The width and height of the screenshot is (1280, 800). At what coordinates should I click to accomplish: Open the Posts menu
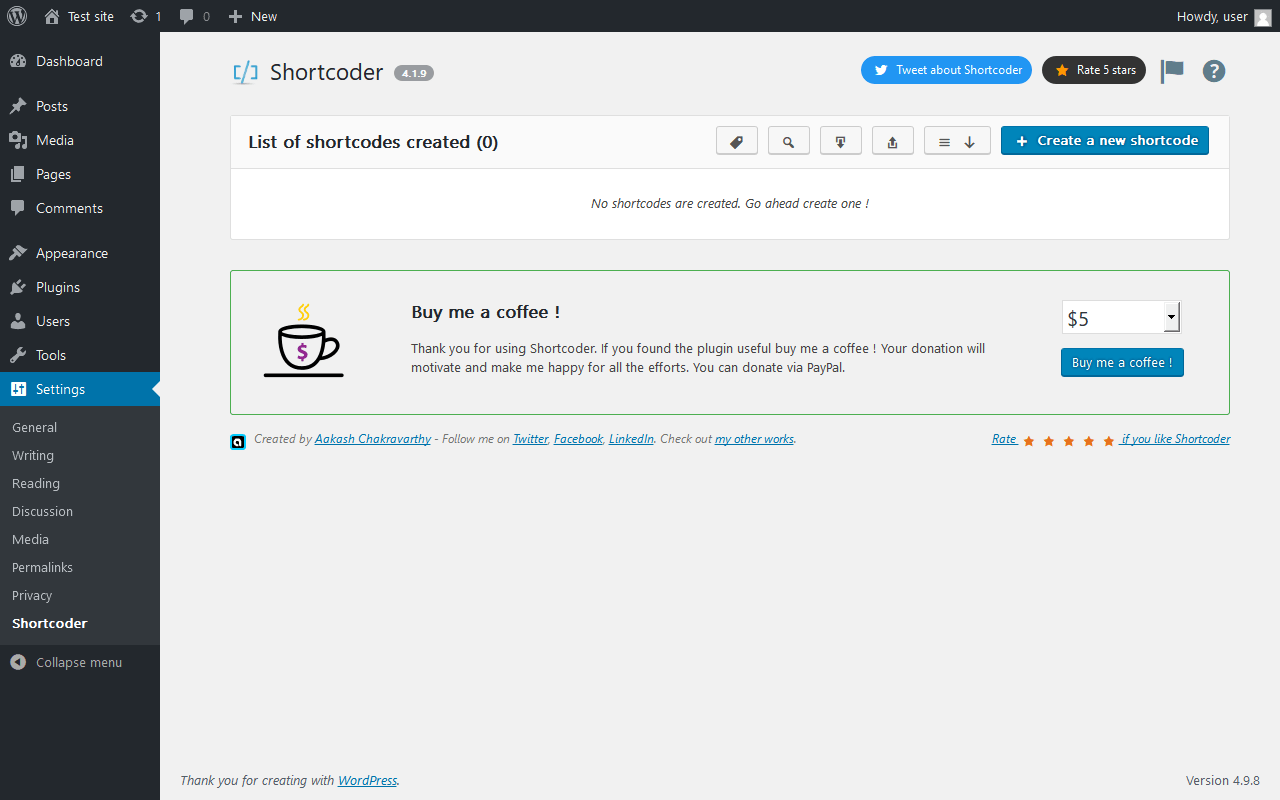point(80,106)
